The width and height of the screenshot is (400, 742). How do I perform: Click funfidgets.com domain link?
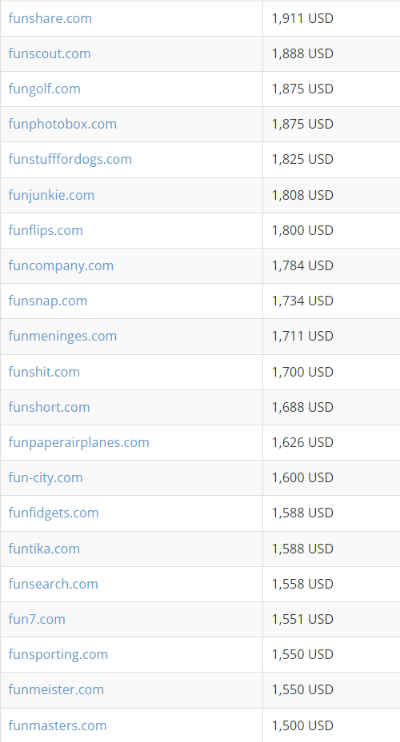pyautogui.click(x=53, y=513)
